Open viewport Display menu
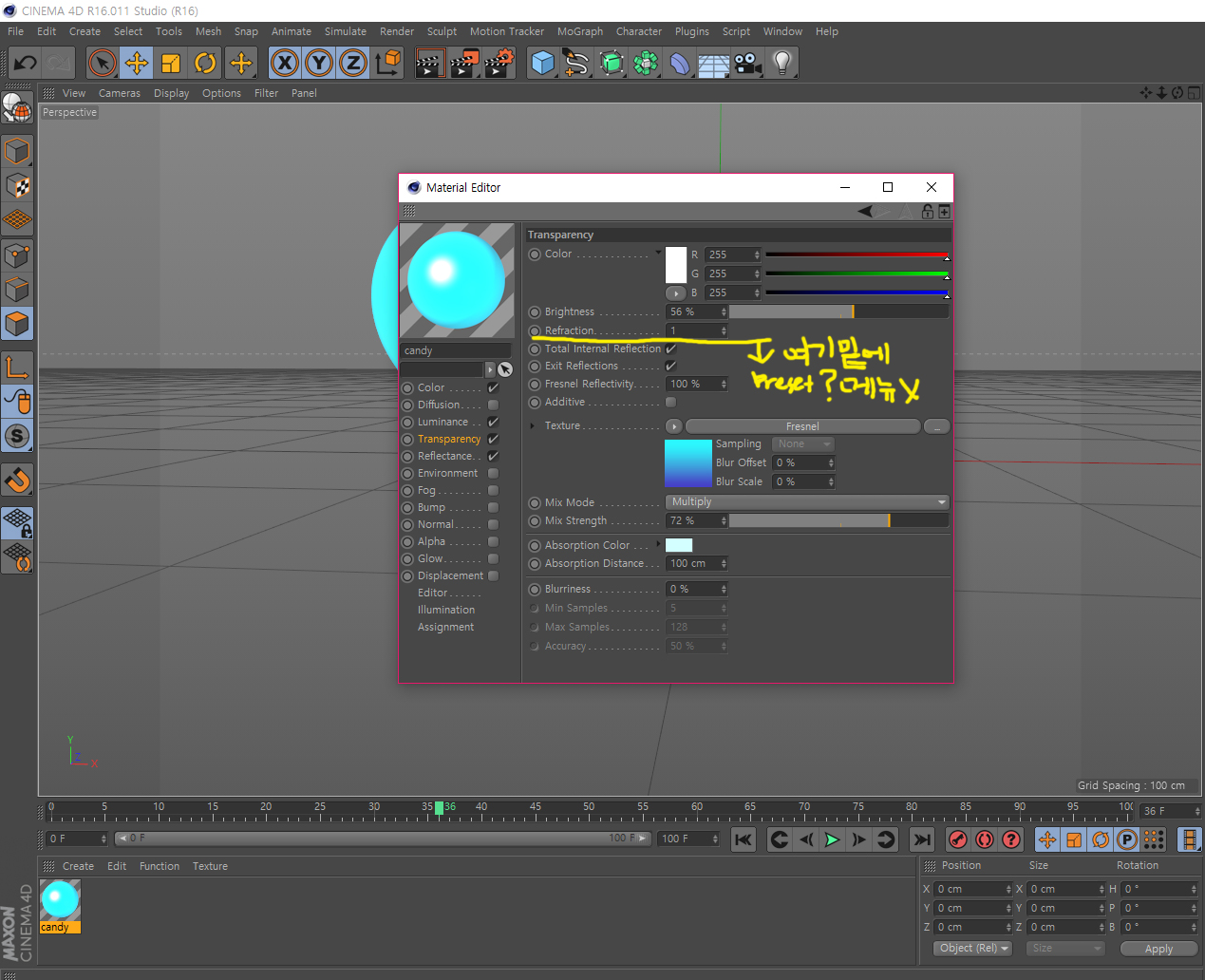1205x980 pixels. 171,93
